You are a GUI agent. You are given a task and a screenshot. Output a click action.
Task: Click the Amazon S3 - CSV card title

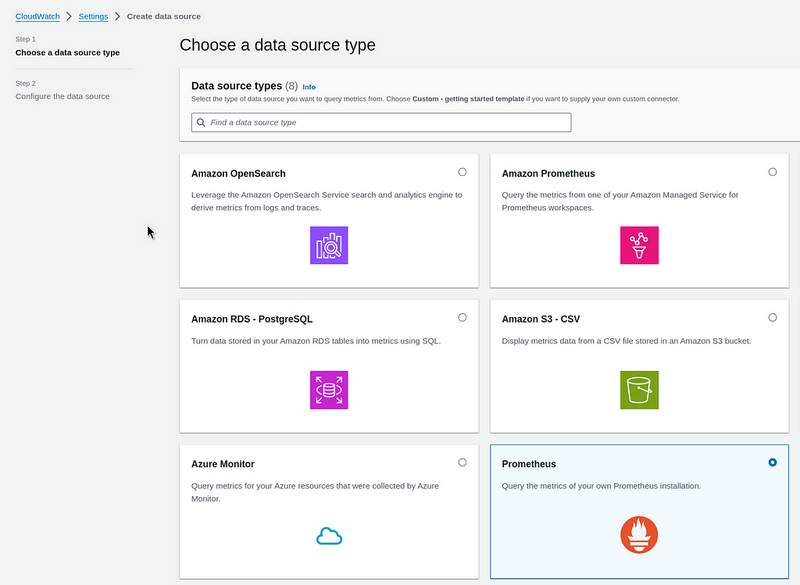point(540,319)
